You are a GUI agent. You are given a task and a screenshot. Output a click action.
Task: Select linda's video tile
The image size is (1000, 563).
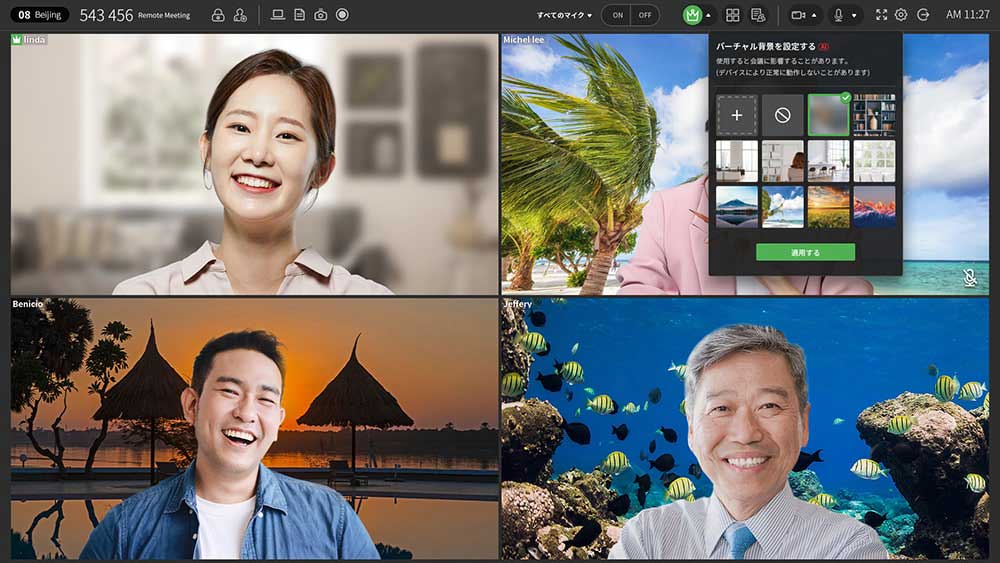[254, 165]
